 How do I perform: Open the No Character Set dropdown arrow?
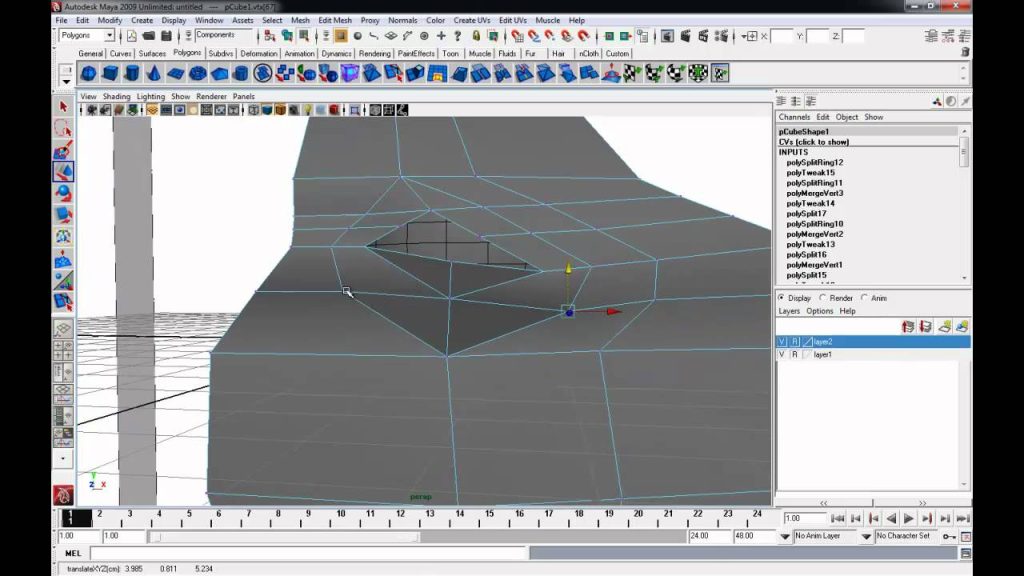866,536
